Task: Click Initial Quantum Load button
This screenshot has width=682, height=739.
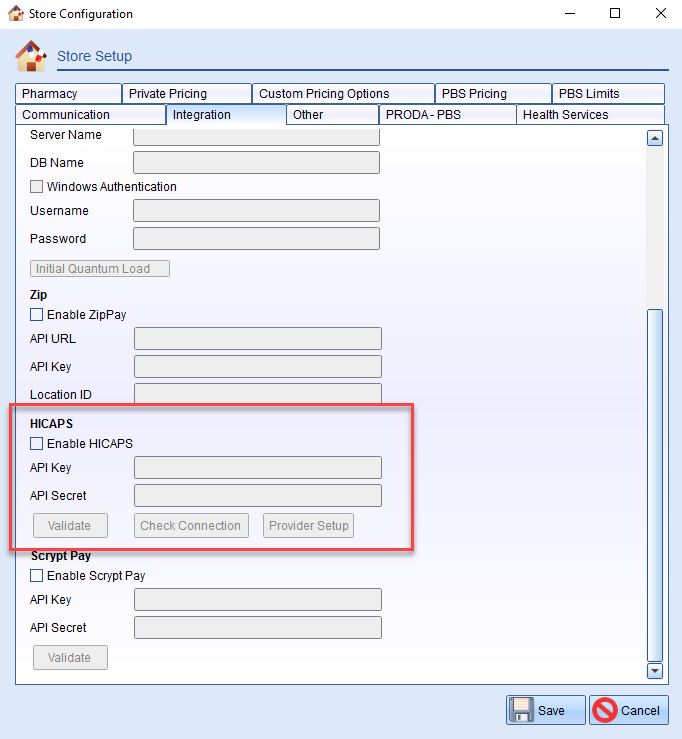Action: click(x=100, y=269)
